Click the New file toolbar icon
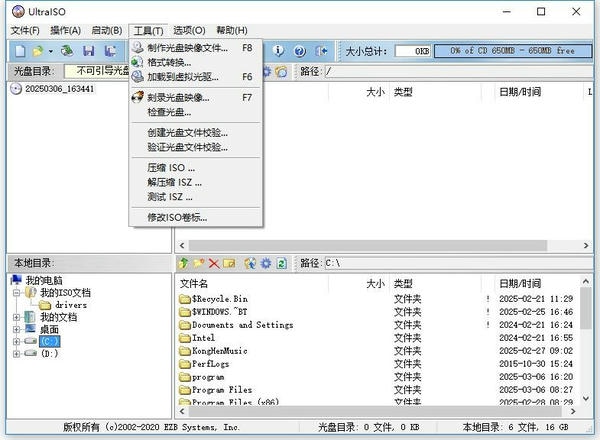This screenshot has height=440, width=600. (x=20, y=51)
